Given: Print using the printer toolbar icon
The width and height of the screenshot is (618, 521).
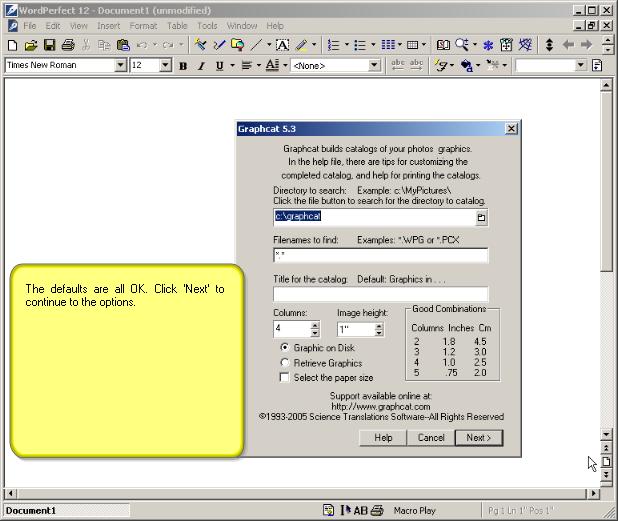Looking at the screenshot, I should tap(68, 45).
